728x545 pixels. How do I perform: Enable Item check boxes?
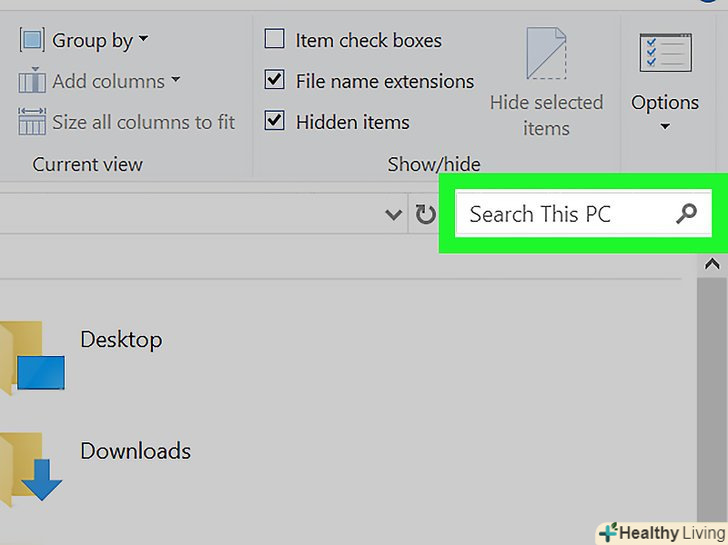pos(274,40)
